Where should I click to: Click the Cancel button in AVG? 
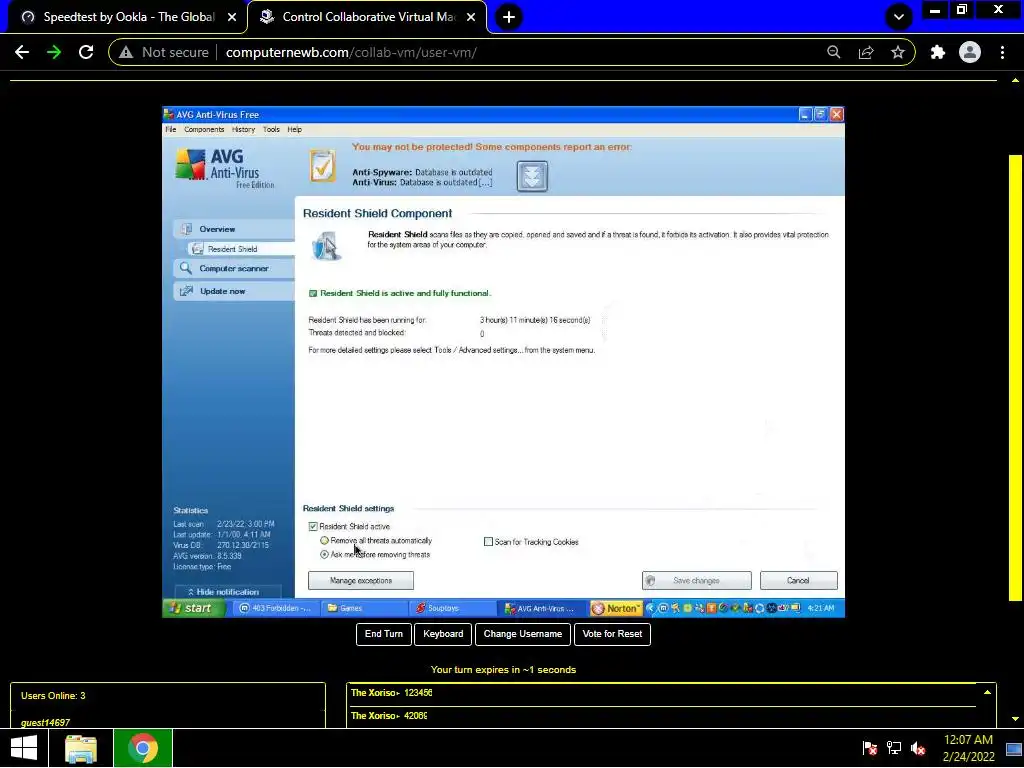[x=798, y=581]
